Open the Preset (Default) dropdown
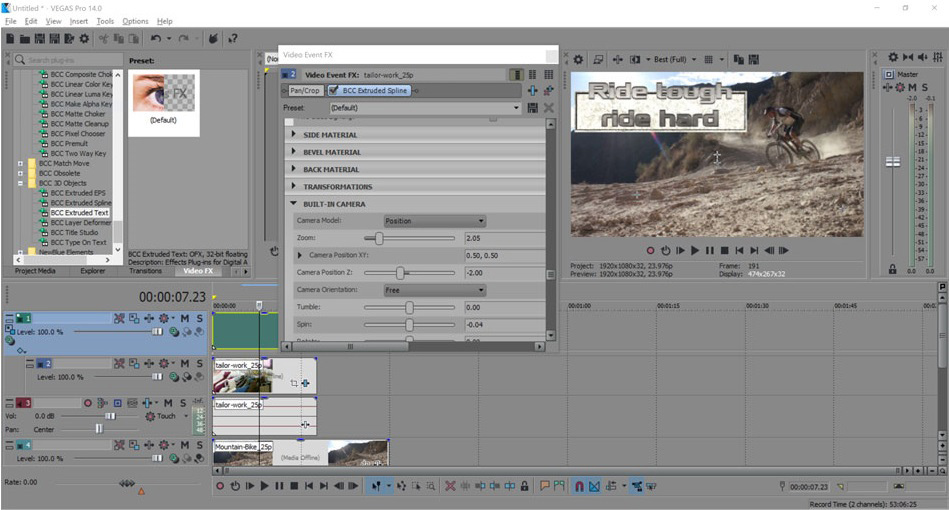This screenshot has width=949, height=510. pyautogui.click(x=425, y=108)
